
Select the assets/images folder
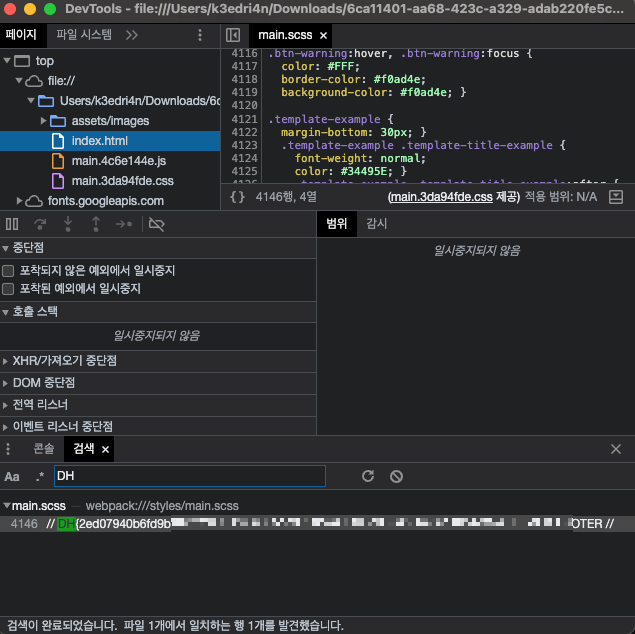pyautogui.click(x=110, y=121)
